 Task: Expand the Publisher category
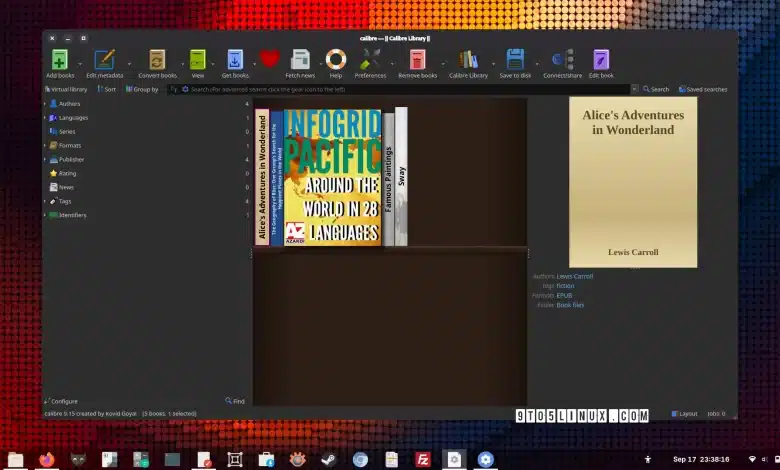coord(45,160)
